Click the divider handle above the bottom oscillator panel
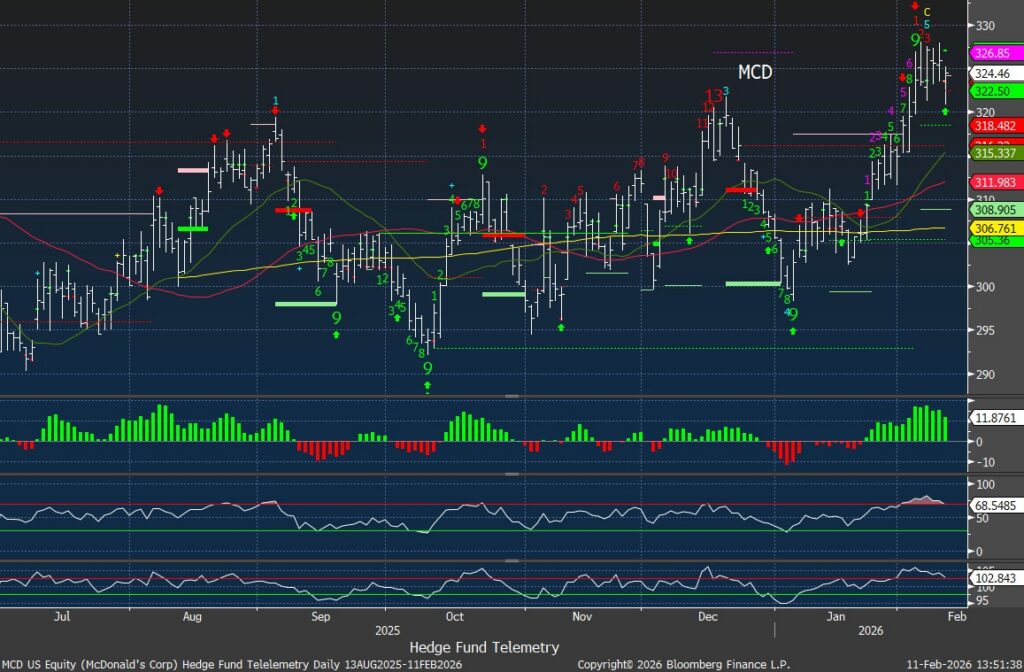Image resolution: width=1024 pixels, height=672 pixels. pyautogui.click(x=511, y=560)
